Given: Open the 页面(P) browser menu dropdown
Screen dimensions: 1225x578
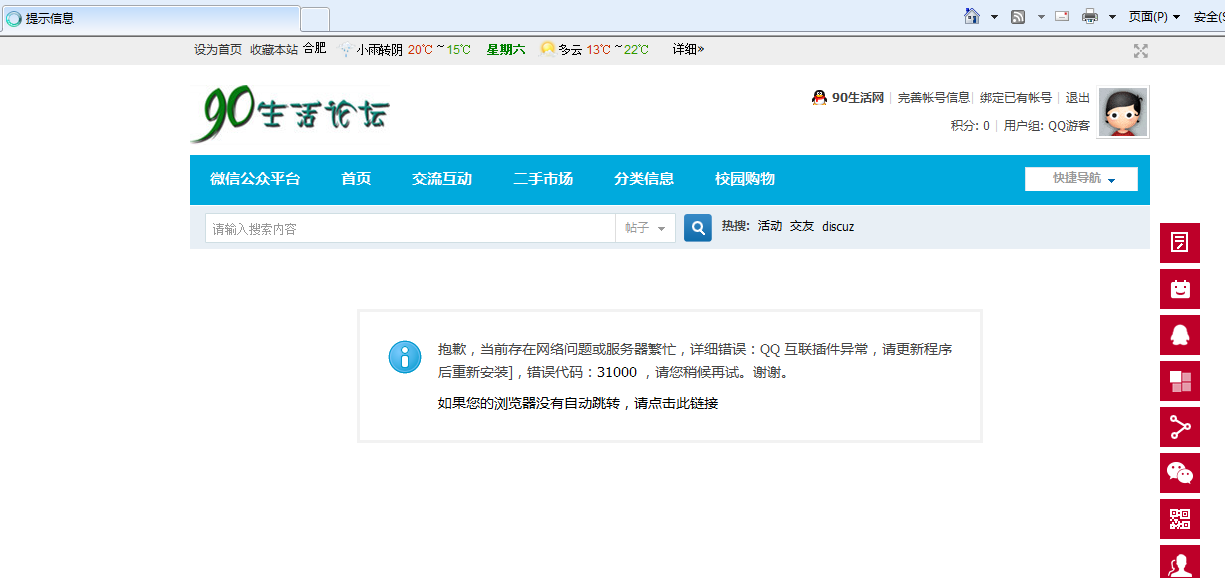Looking at the screenshot, I should (1154, 16).
